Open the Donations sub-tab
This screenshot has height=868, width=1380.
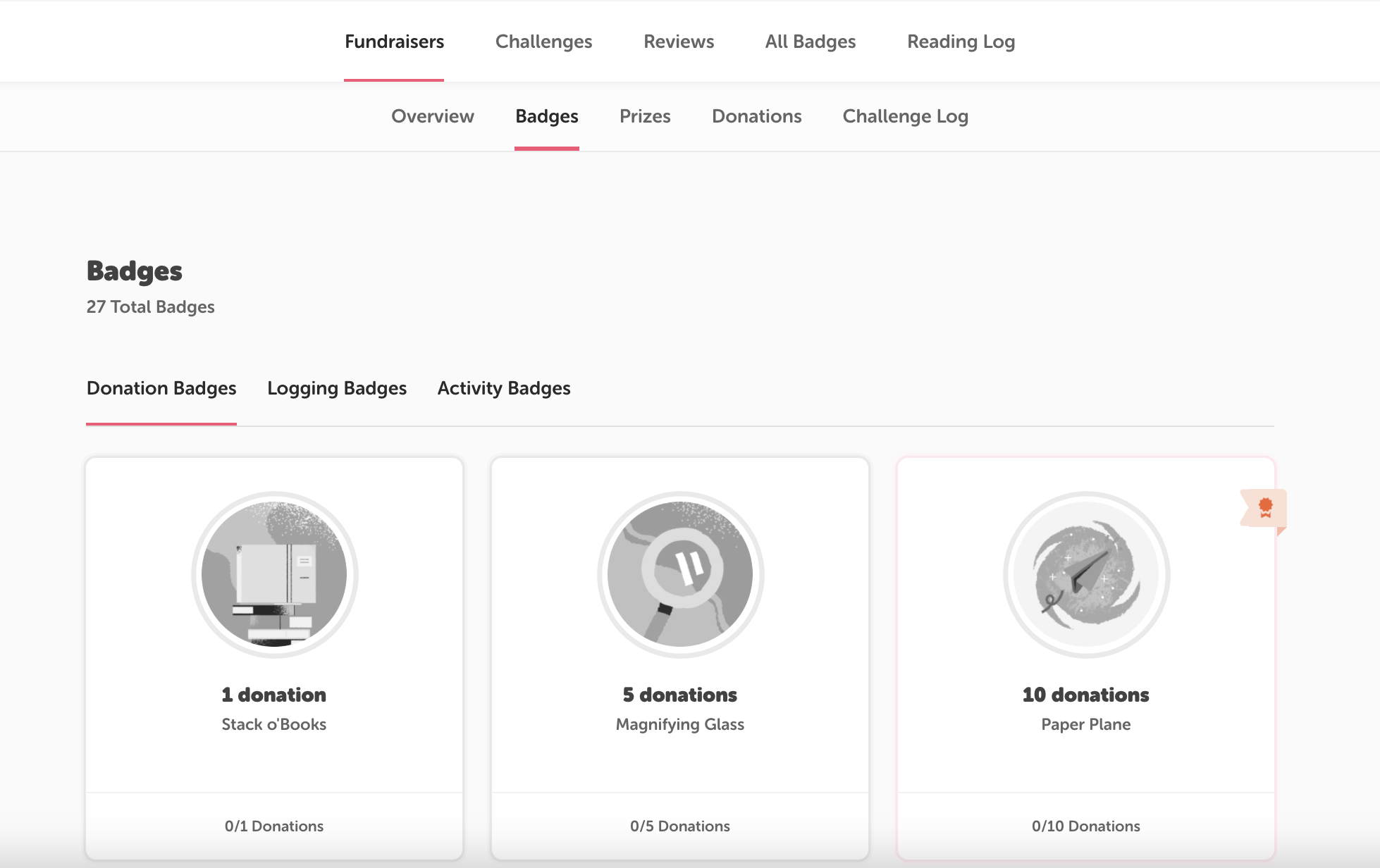coord(756,116)
